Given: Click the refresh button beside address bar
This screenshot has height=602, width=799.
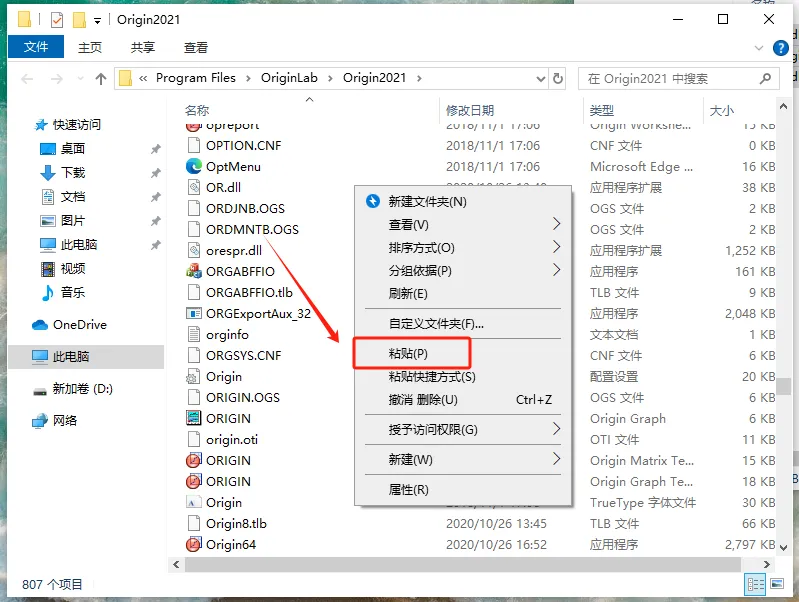Looking at the screenshot, I should tap(558, 78).
